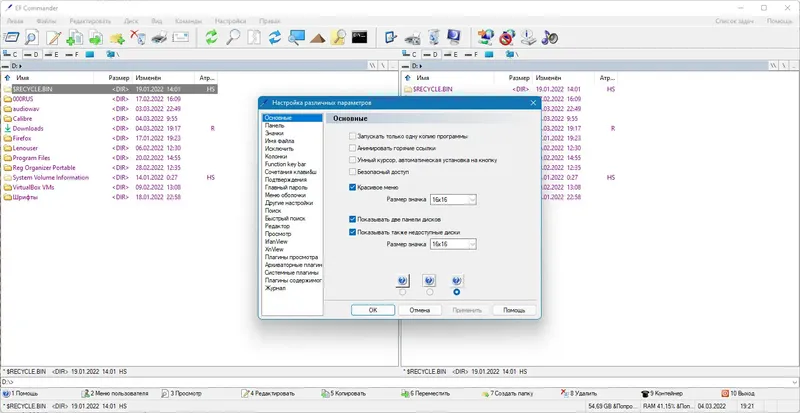Click '10 Выход' function key button
Image resolution: width=800 pixels, height=413 pixels.
point(738,394)
